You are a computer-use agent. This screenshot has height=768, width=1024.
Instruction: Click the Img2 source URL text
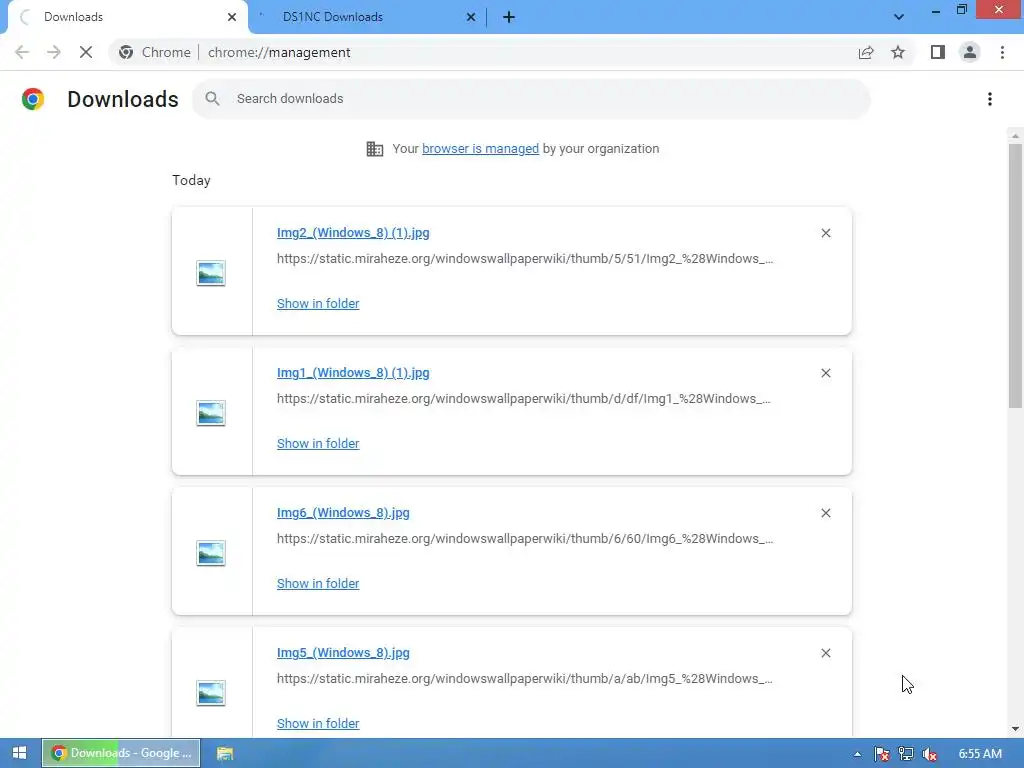[525, 259]
